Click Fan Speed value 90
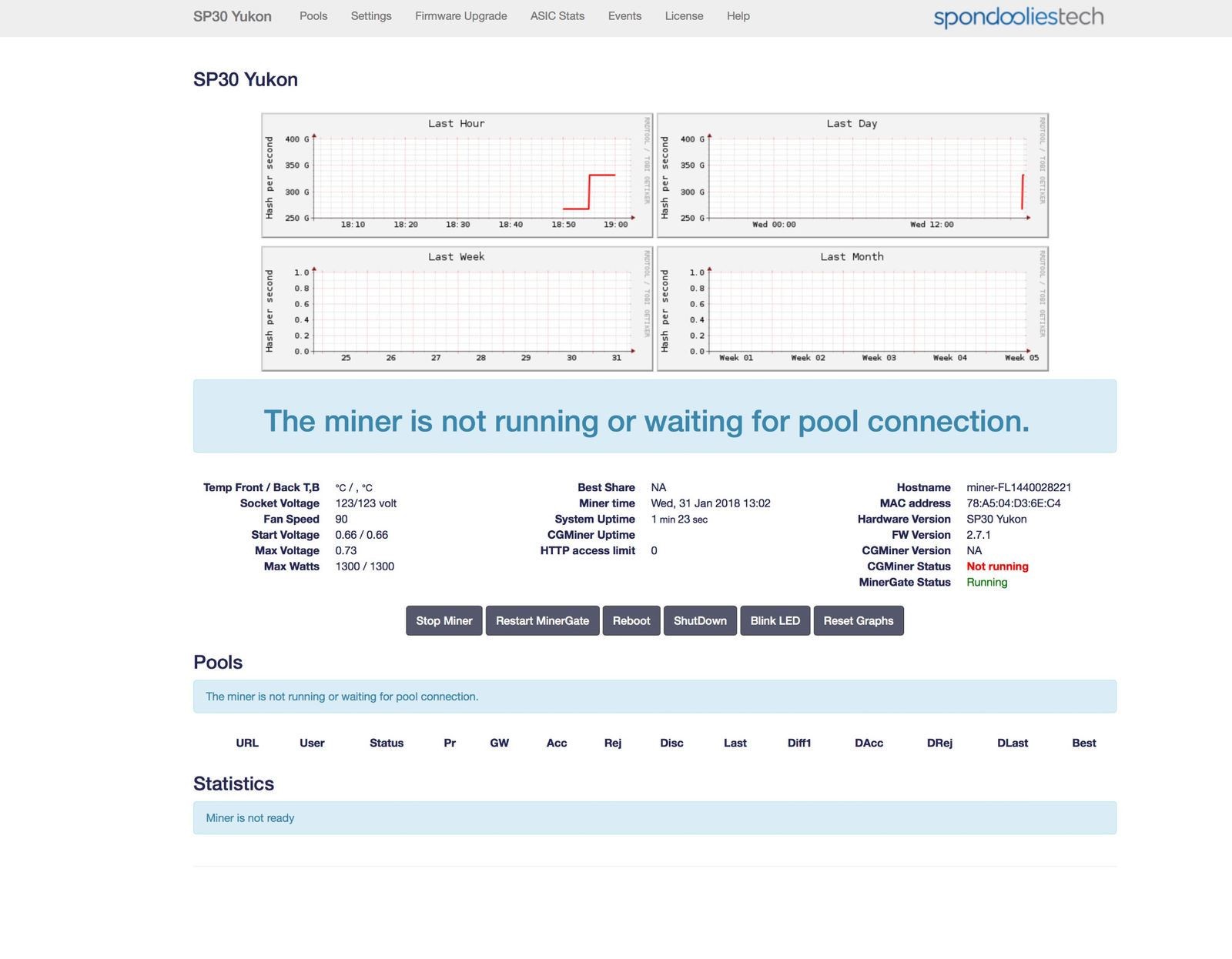The height and width of the screenshot is (959, 1232). coord(341,520)
